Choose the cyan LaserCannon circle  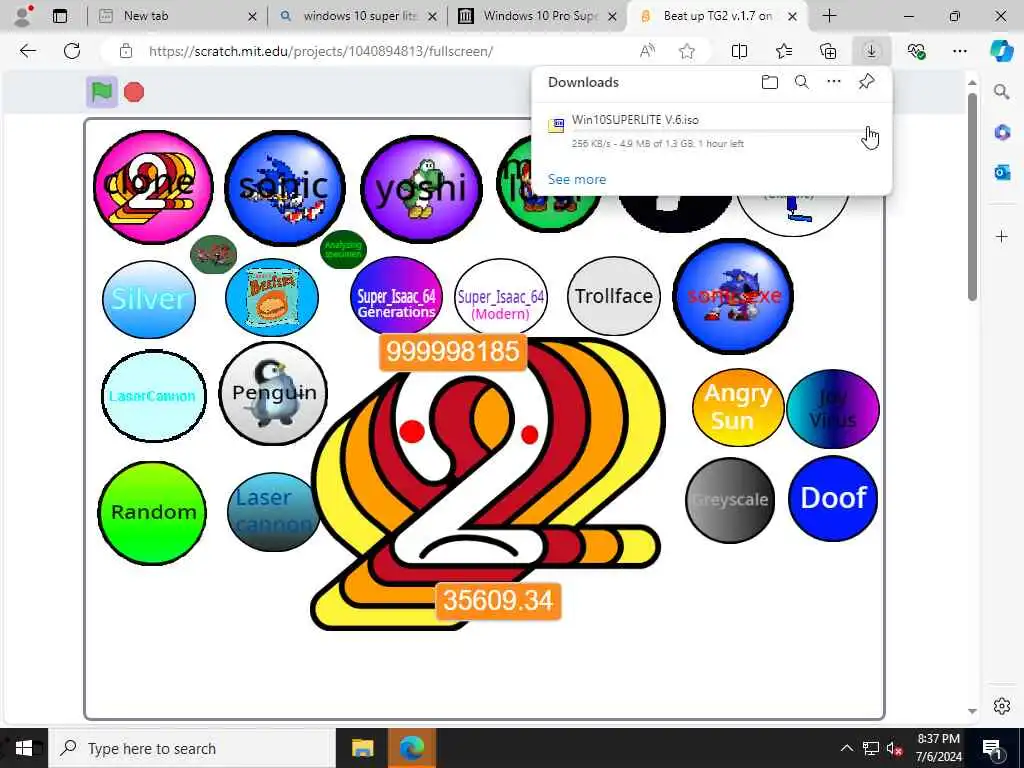pos(153,396)
